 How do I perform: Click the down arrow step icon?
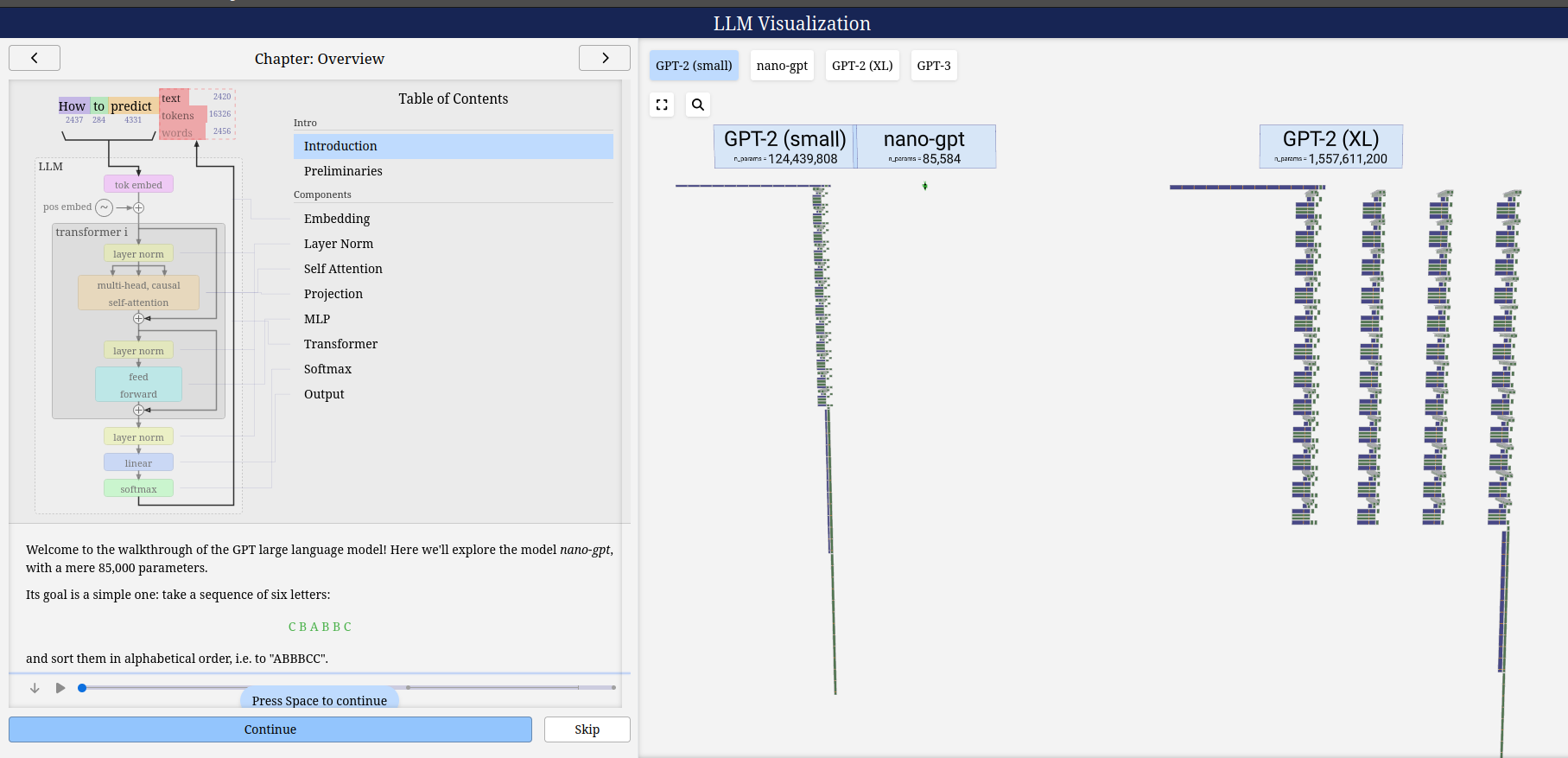pyautogui.click(x=35, y=688)
